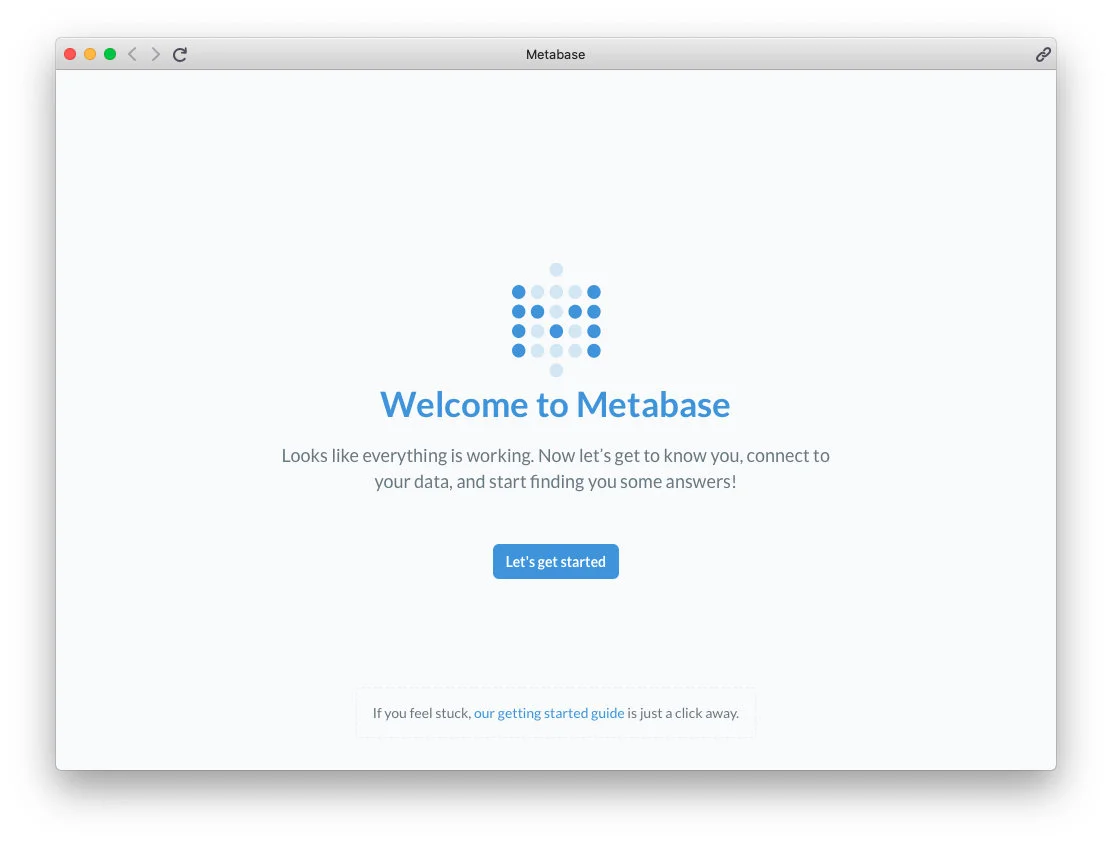Screen dimensions: 1112x844
Task: Go forward with the forward arrow
Action: 155,55
